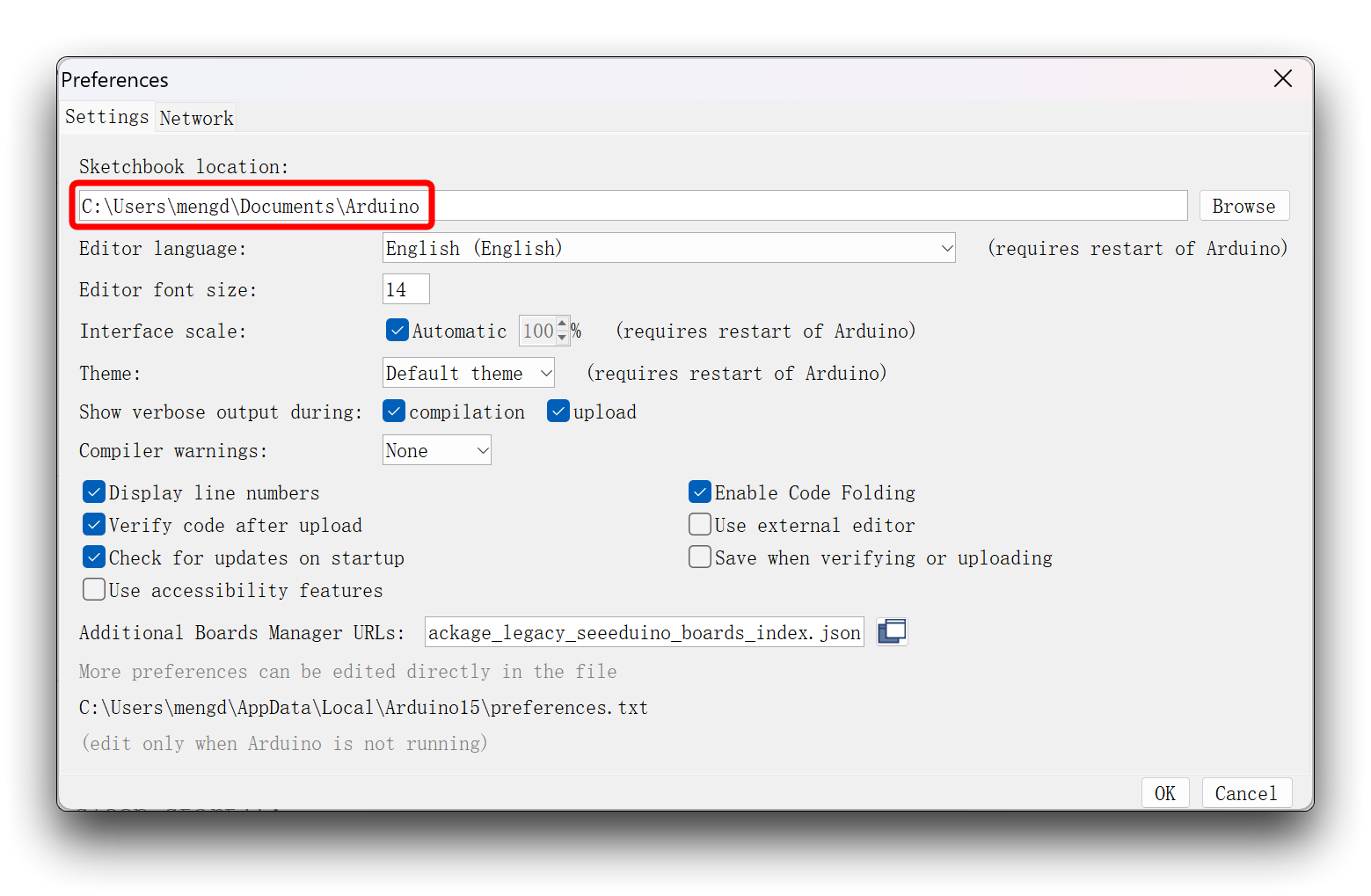The height and width of the screenshot is (896, 1371).
Task: Switch to the Network tab
Action: pyautogui.click(x=197, y=118)
